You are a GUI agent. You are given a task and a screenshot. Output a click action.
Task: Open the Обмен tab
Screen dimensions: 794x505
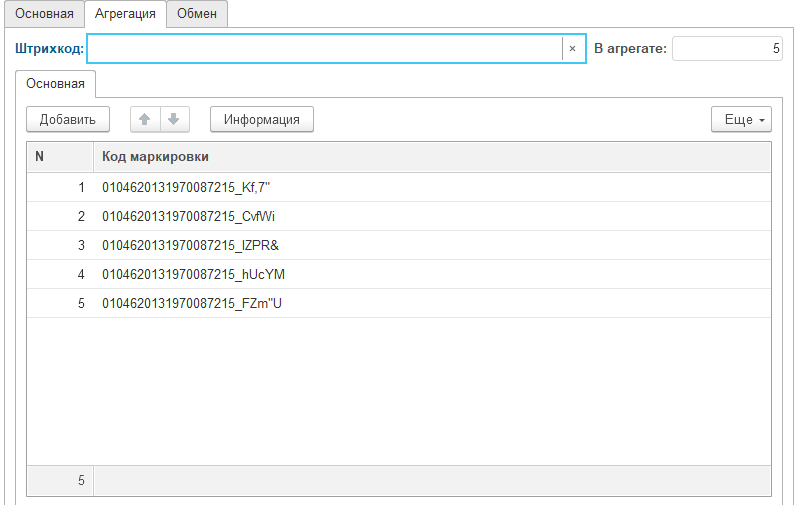pos(197,13)
